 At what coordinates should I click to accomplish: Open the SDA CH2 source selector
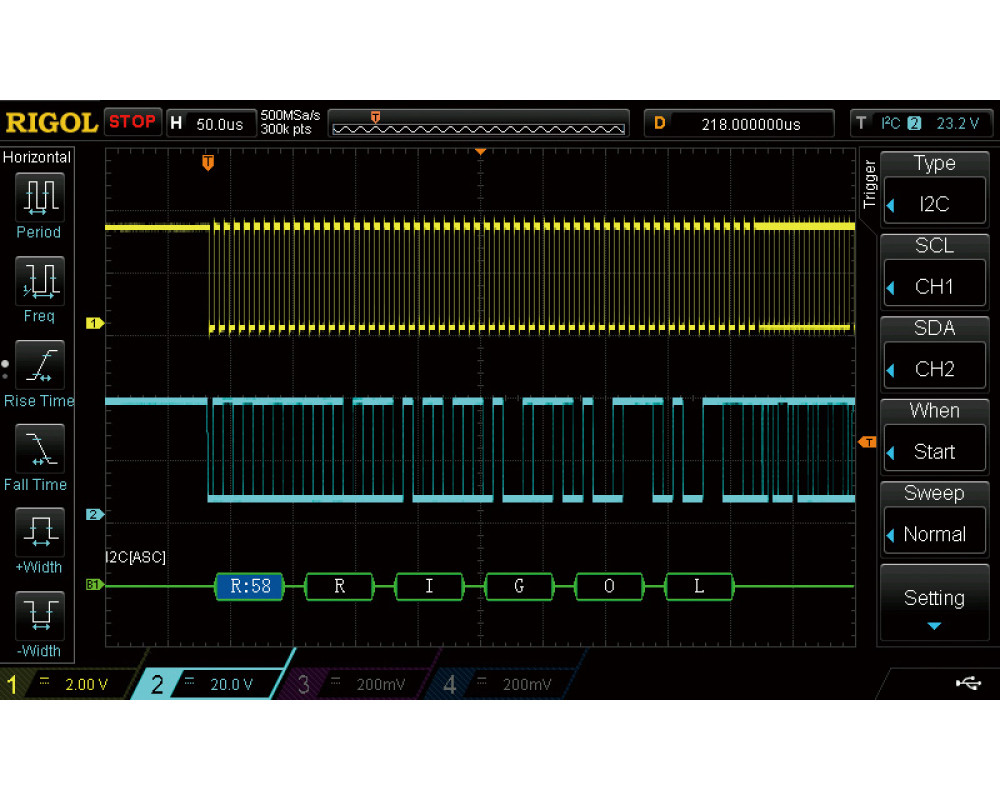[x=934, y=353]
